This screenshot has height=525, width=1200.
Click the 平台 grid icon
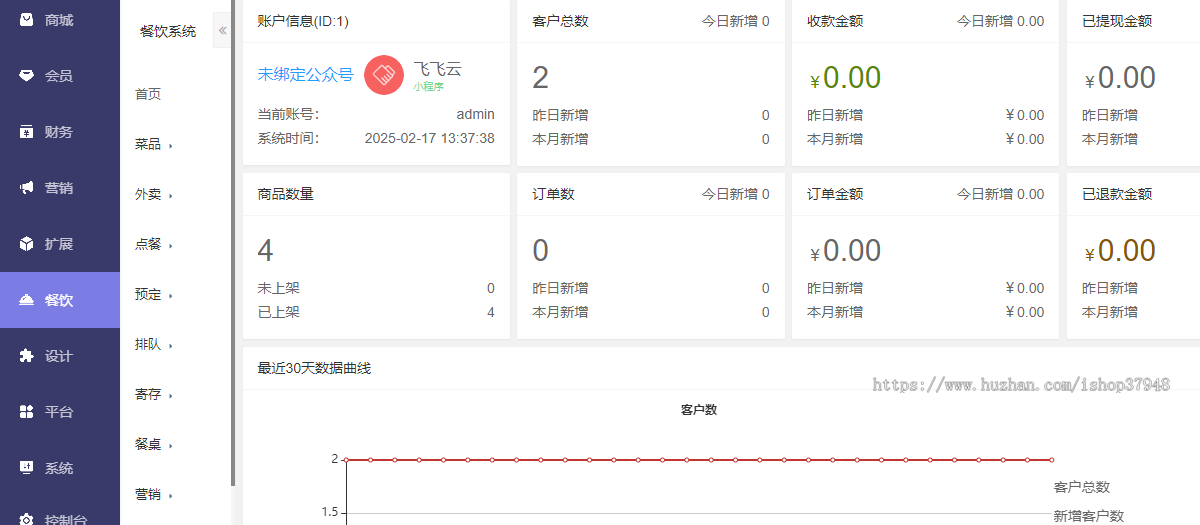(x=26, y=412)
